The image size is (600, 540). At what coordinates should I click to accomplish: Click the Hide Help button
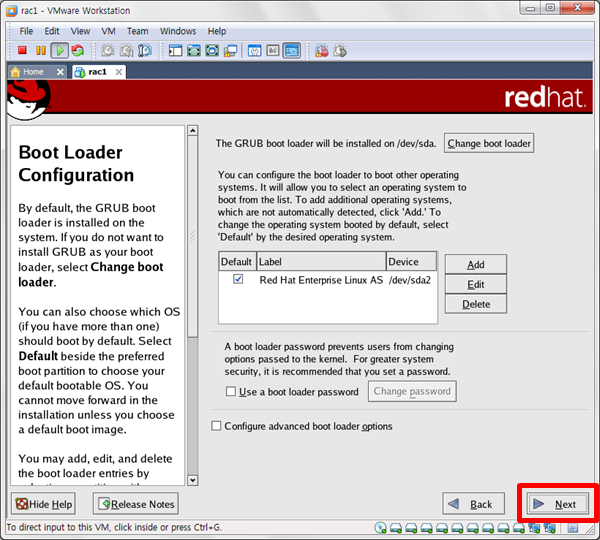43,504
